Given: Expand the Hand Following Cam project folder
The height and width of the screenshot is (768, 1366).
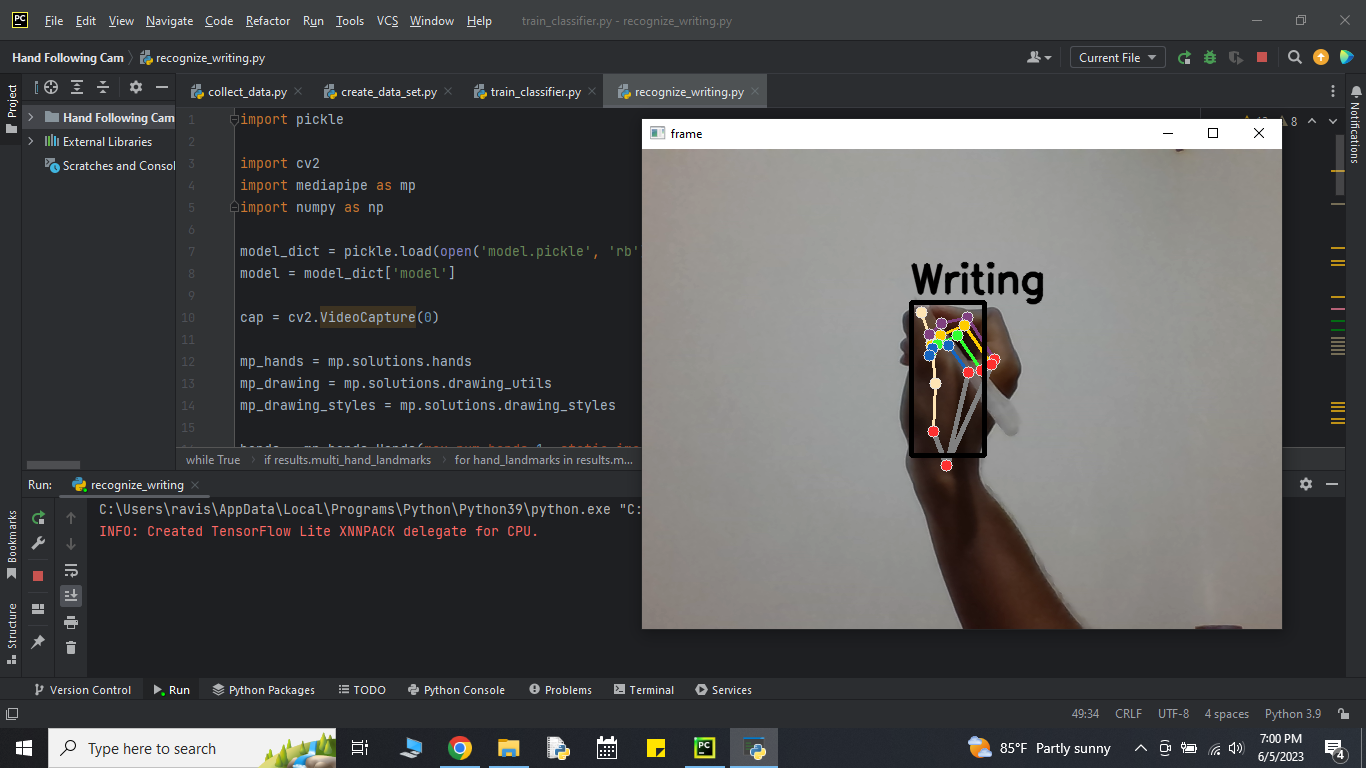Looking at the screenshot, I should coord(31,118).
